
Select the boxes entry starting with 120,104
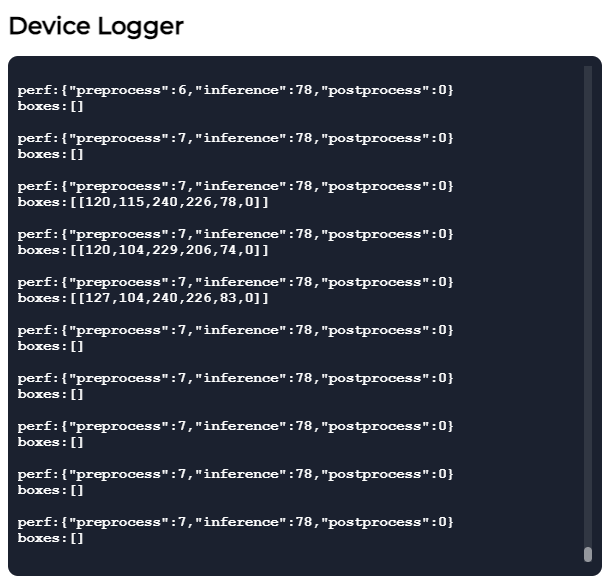click(x=143, y=250)
